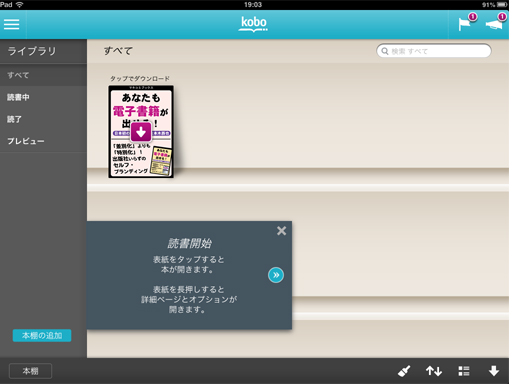Open the megaphone announcements icon
The image size is (512, 384).
(x=494, y=25)
